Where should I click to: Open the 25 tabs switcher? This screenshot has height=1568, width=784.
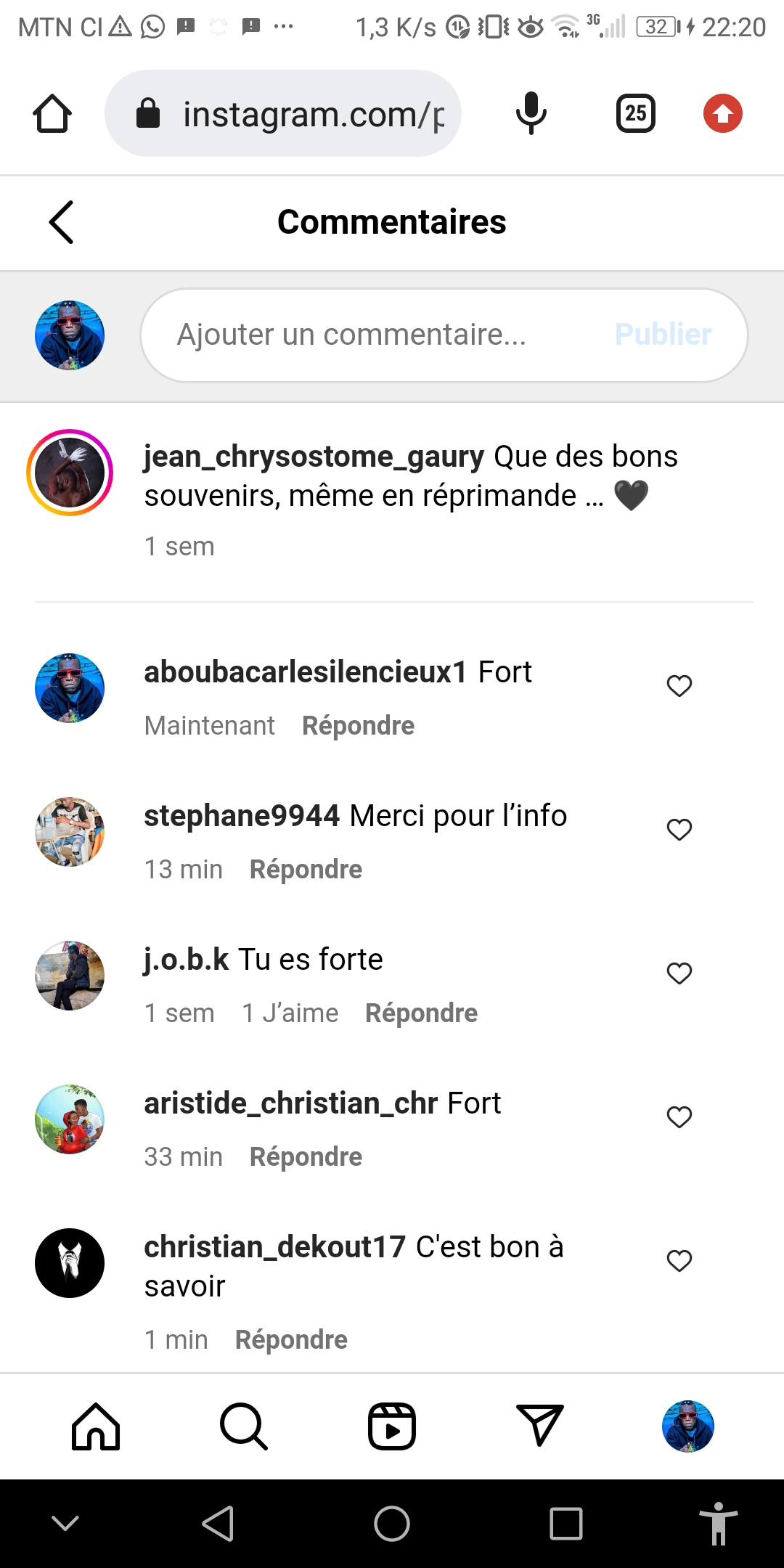click(x=635, y=114)
